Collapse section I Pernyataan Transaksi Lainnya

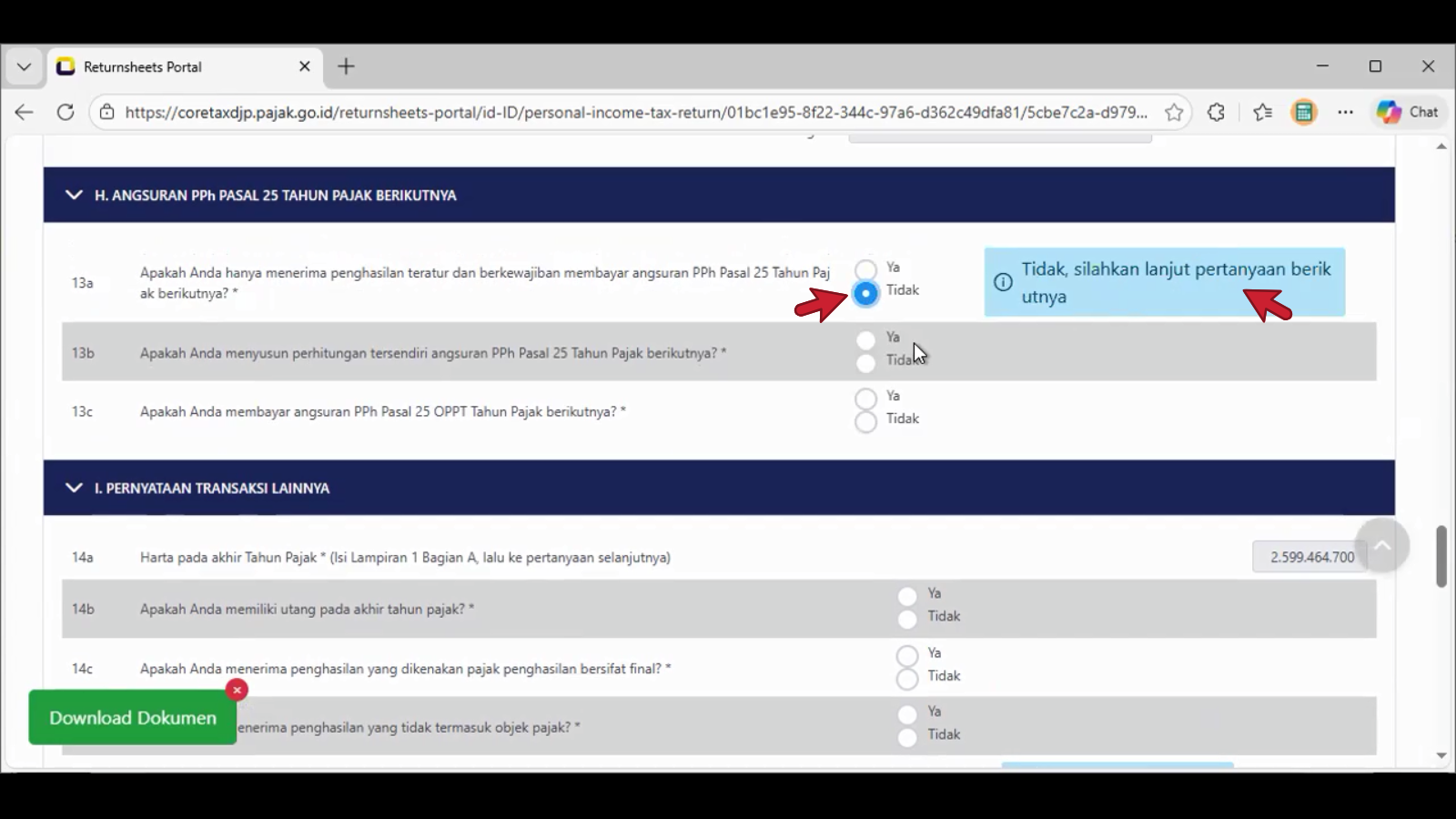coord(74,488)
